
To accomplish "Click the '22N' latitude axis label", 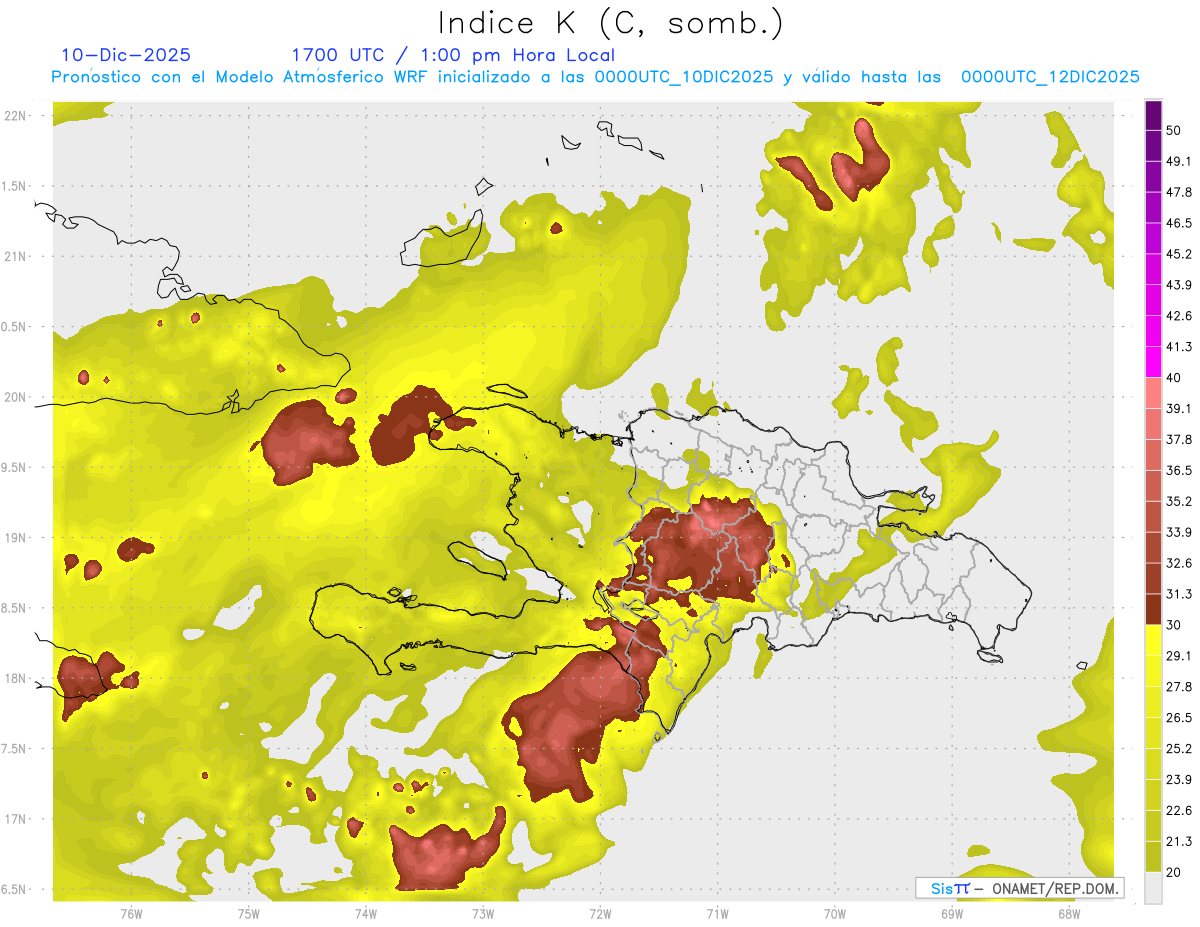I will (x=15, y=115).
